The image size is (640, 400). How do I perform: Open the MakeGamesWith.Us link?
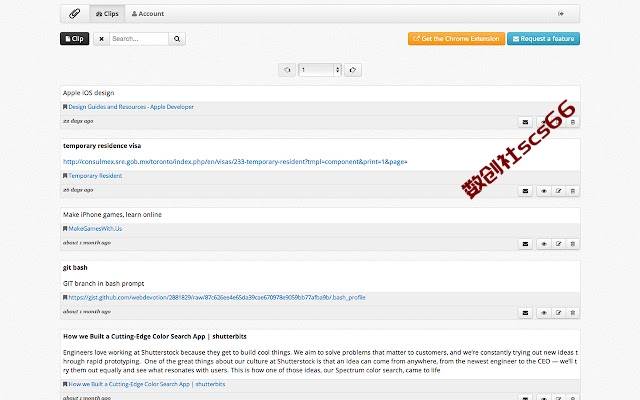(x=95, y=229)
